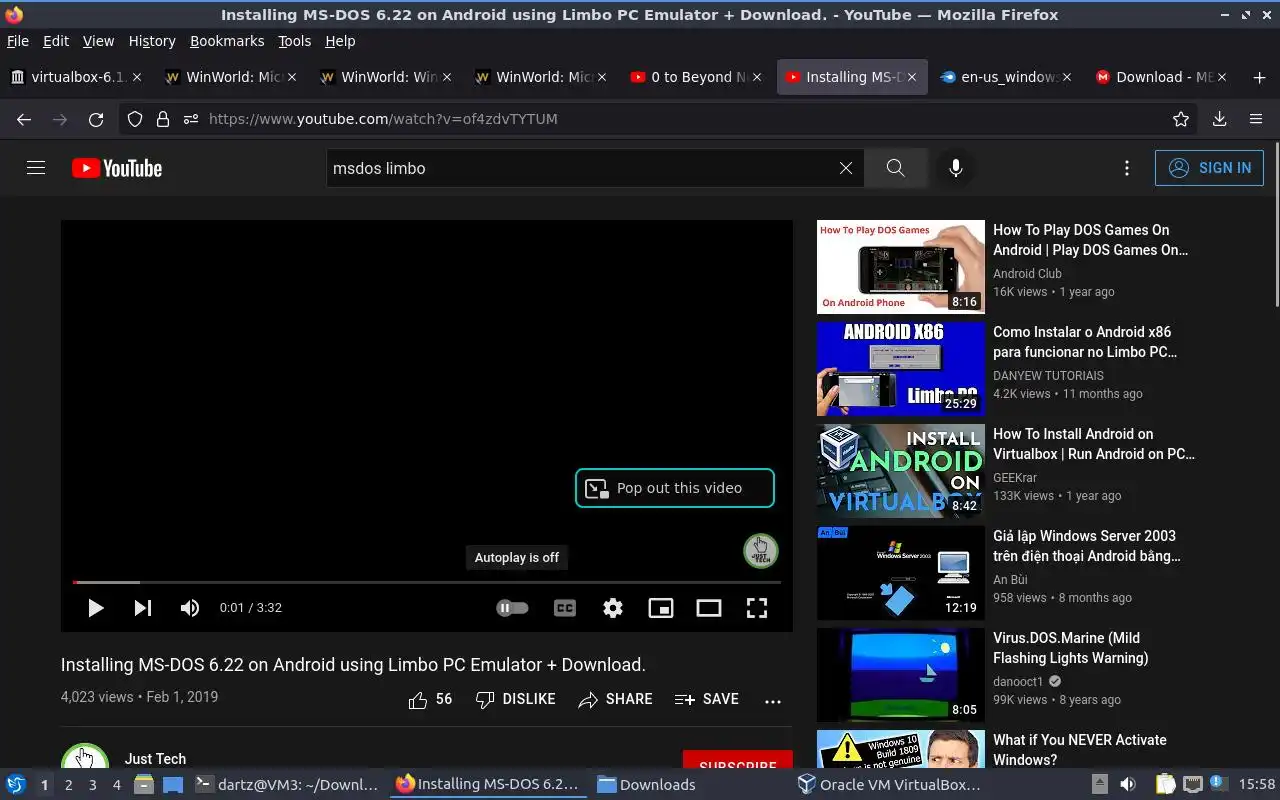Open Firefox downloads panel
The height and width of the screenshot is (800, 1280).
click(x=1219, y=119)
